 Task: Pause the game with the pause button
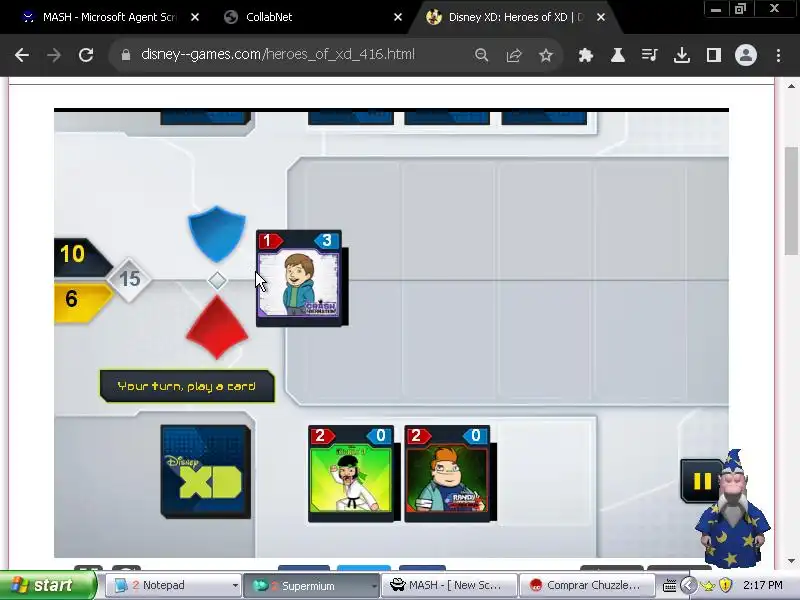pos(702,481)
